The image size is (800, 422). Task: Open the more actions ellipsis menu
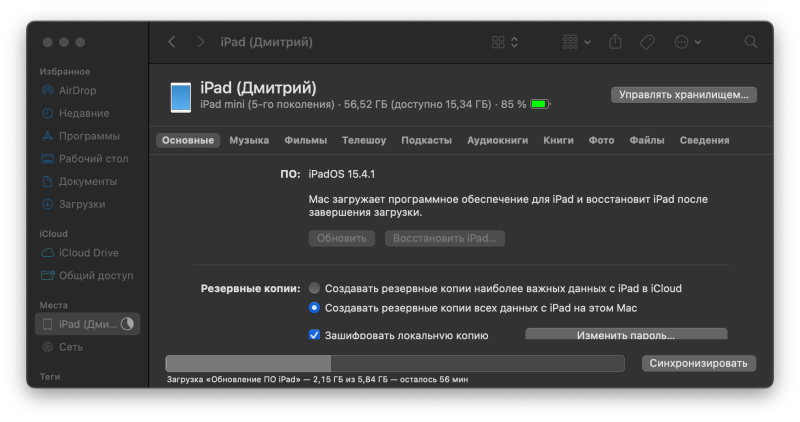[687, 42]
